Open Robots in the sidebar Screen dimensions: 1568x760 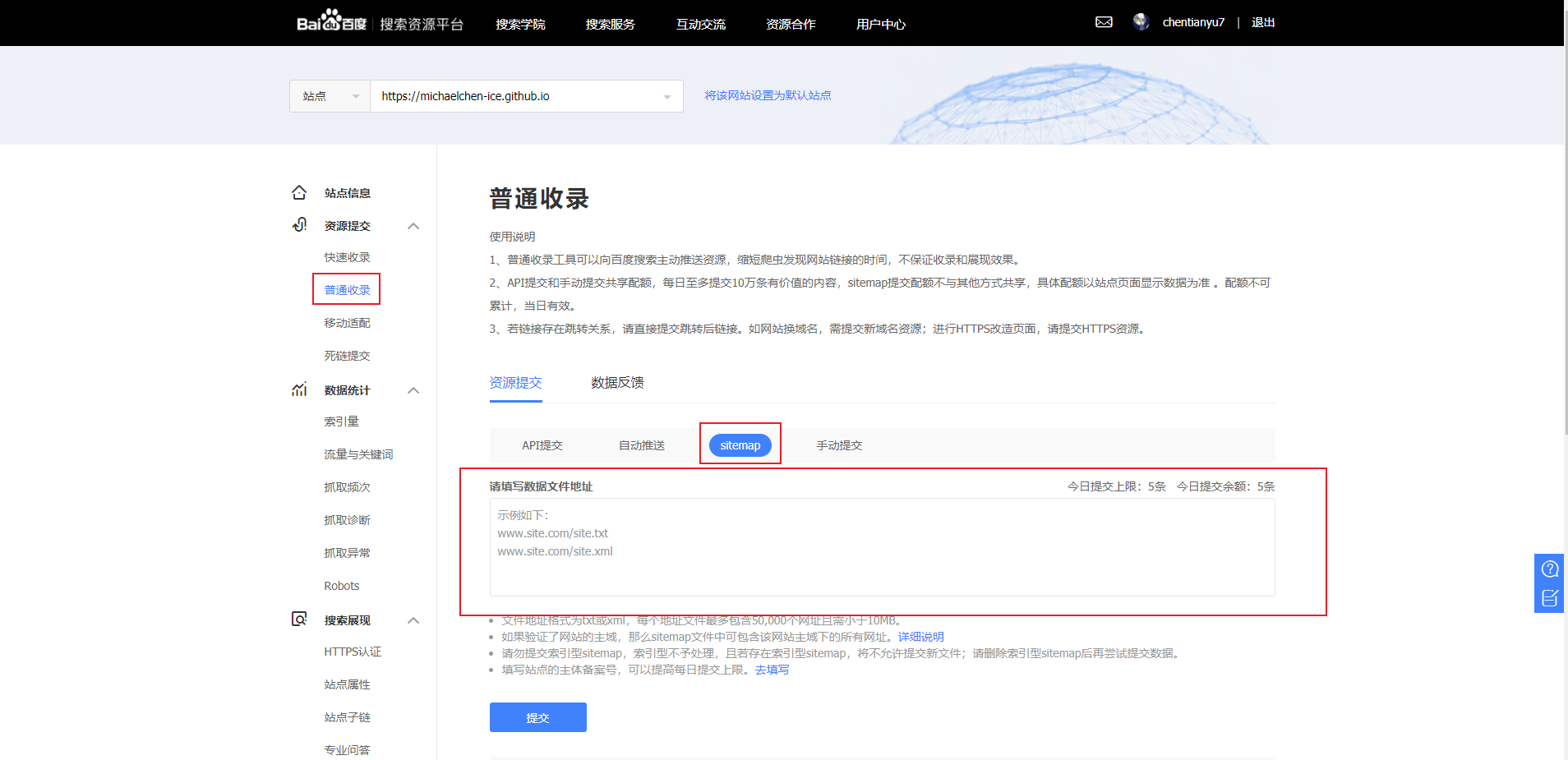tap(342, 586)
